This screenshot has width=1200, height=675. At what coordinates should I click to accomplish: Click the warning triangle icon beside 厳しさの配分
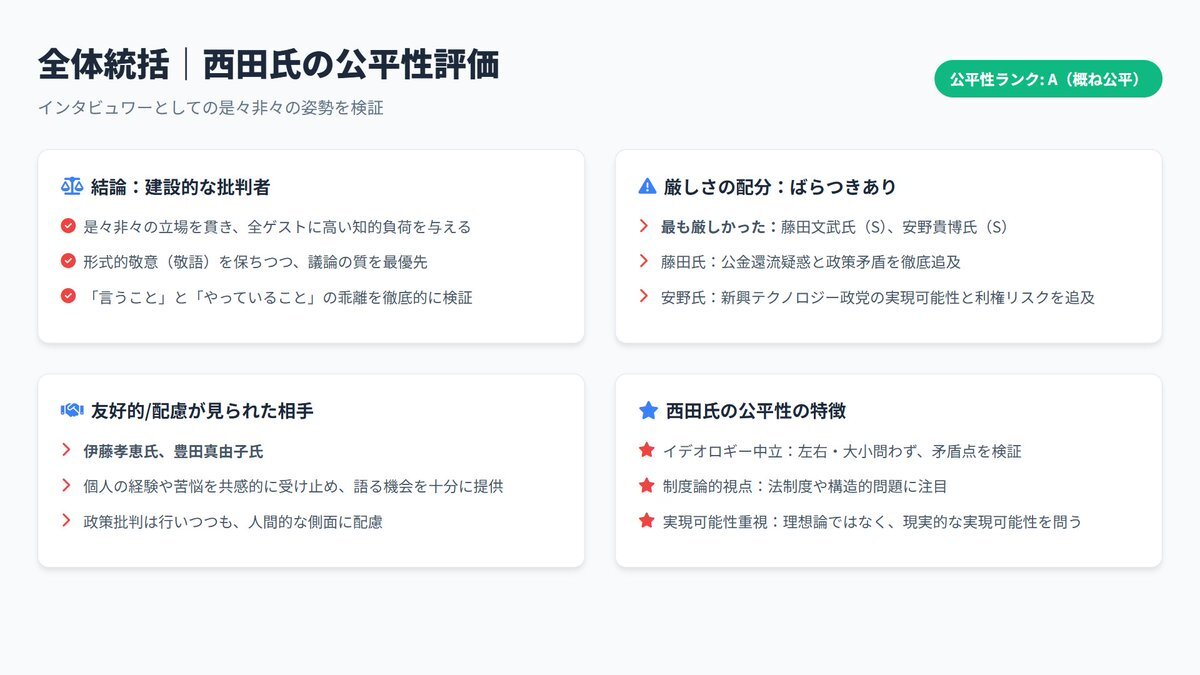click(647, 186)
